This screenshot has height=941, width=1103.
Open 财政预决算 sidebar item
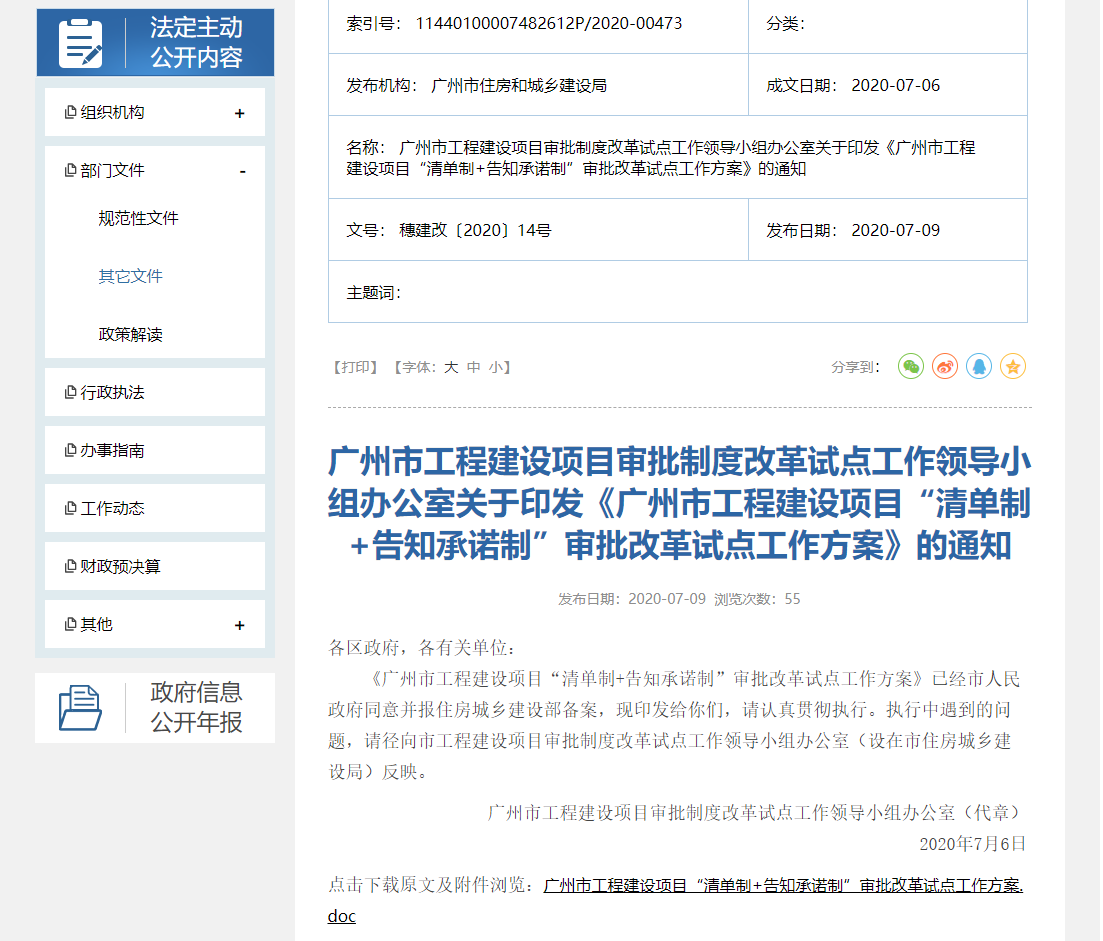point(120,566)
